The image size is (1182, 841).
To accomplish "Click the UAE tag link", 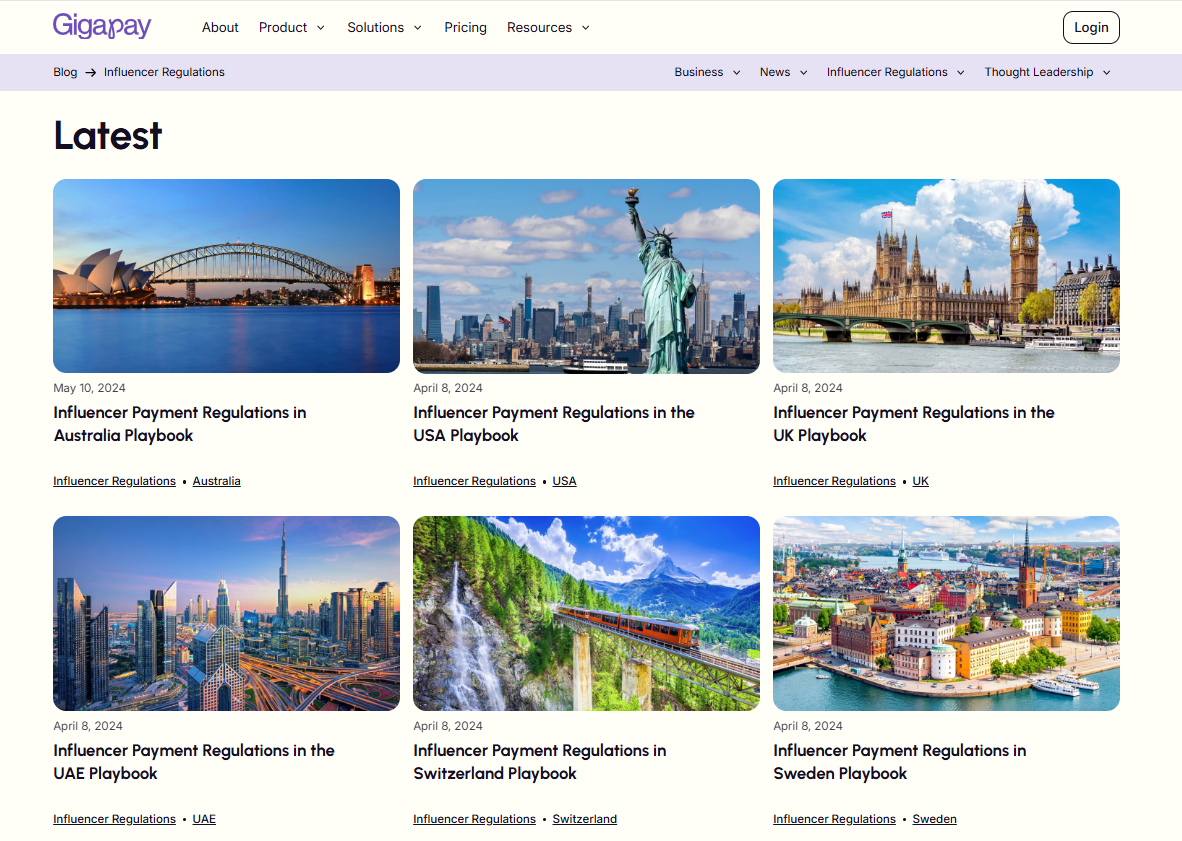I will coord(204,819).
